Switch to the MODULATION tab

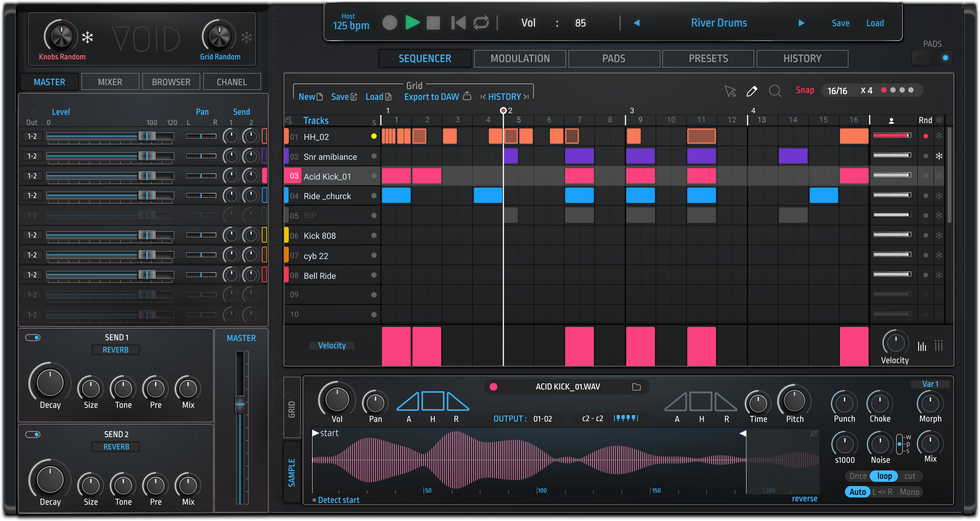pyautogui.click(x=520, y=59)
